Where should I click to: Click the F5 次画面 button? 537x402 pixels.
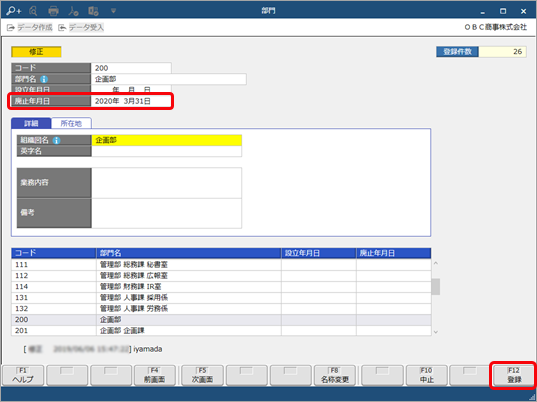pyautogui.click(x=202, y=375)
